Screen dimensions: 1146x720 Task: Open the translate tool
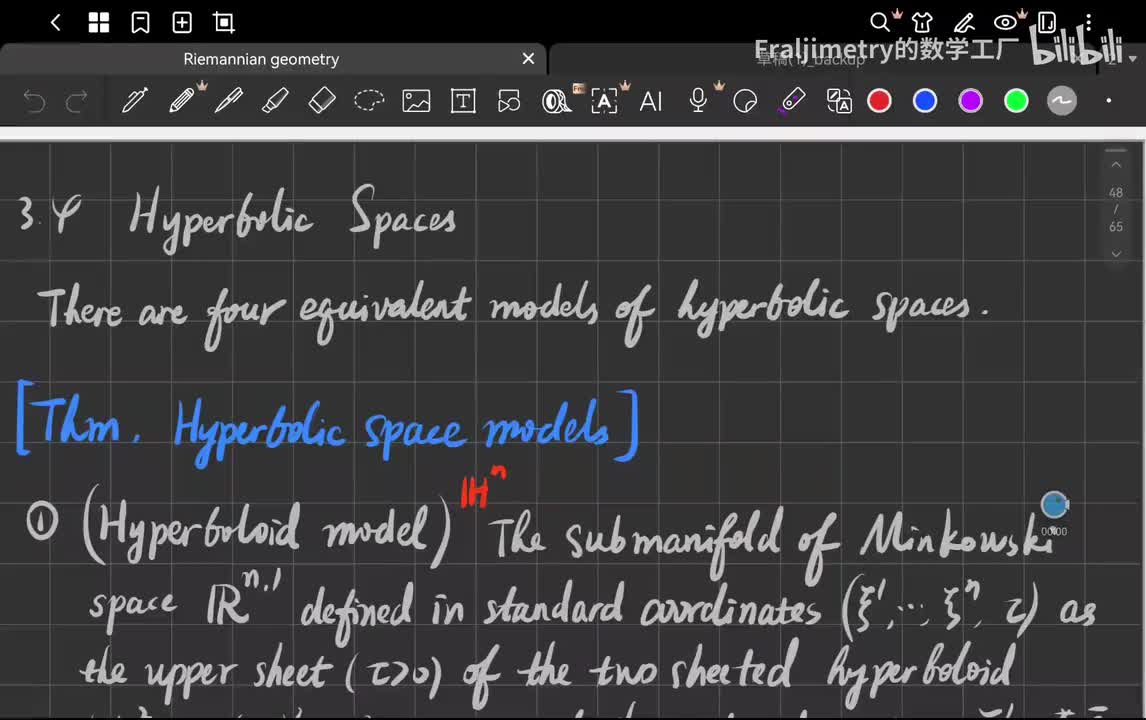[x=838, y=101]
